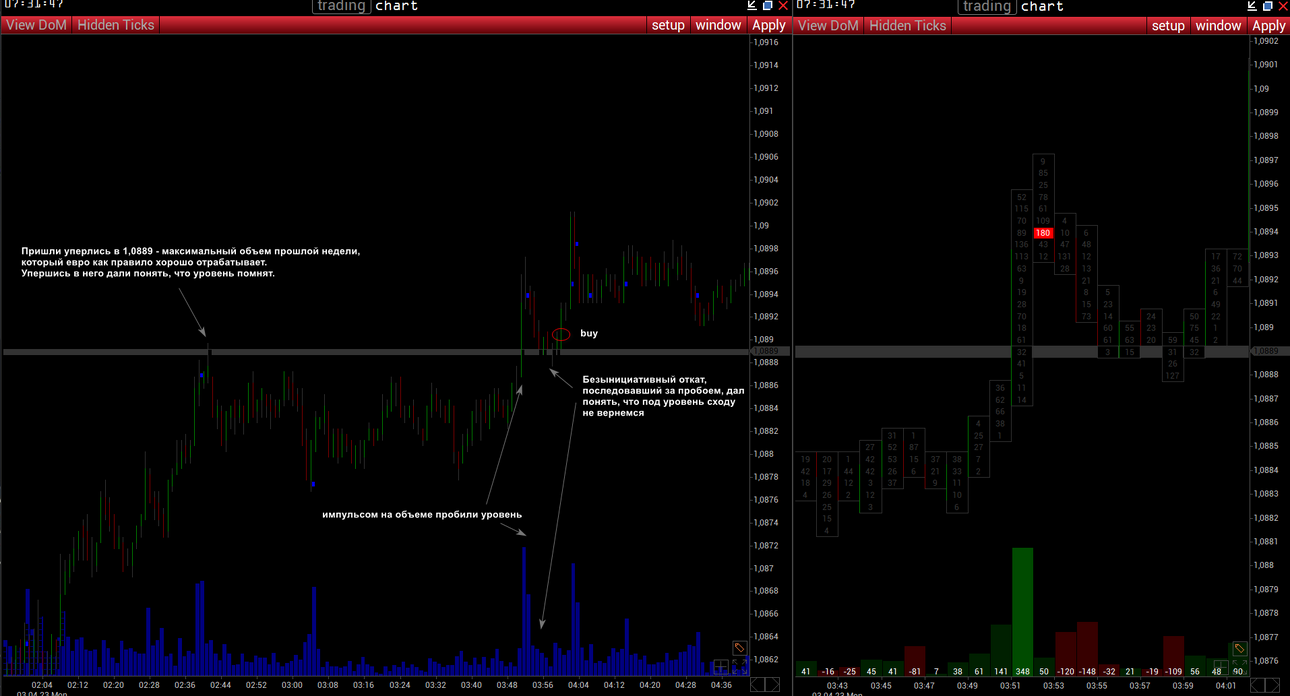Screen dimensions: 1290x696
Task: Close the cluster chart window
Action: (1282, 6)
